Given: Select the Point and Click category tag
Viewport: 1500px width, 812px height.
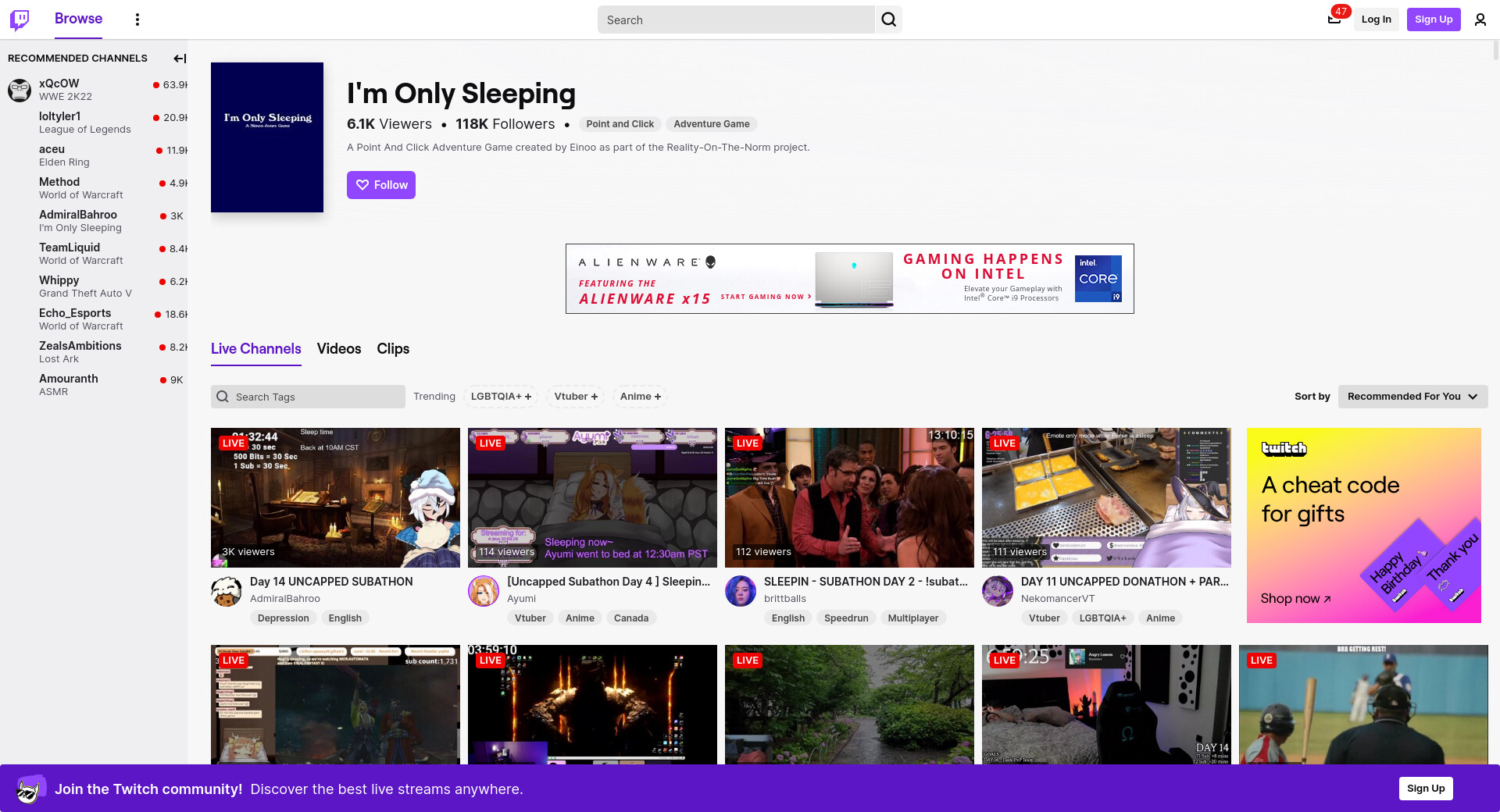Looking at the screenshot, I should click(620, 124).
